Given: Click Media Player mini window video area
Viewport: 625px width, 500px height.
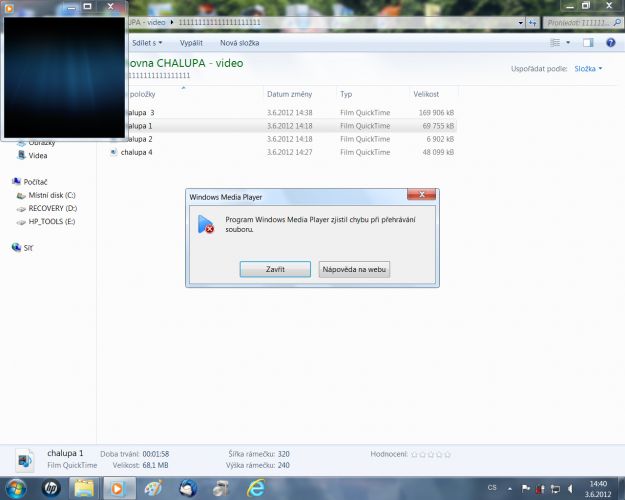Looking at the screenshot, I should 65,78.
